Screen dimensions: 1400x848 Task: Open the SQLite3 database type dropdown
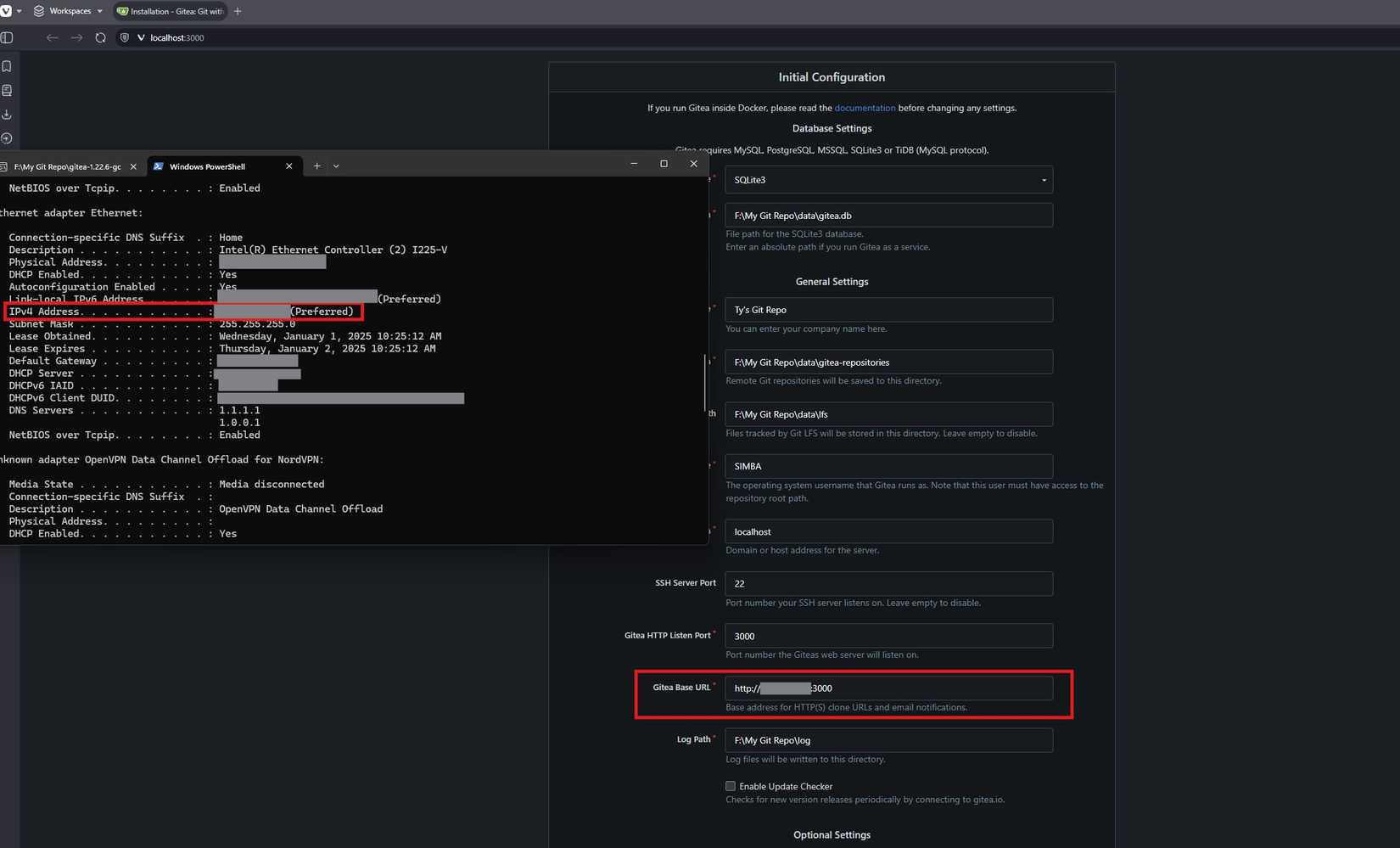pos(888,179)
